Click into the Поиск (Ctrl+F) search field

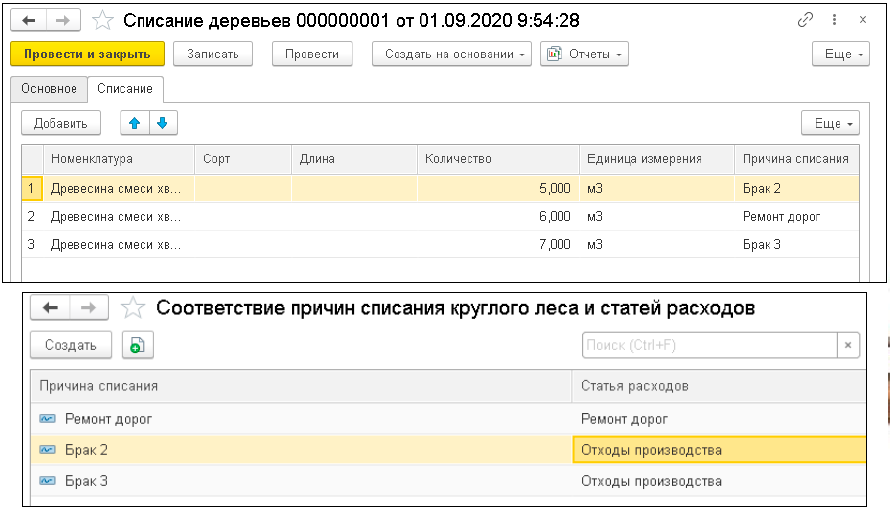pyautogui.click(x=708, y=345)
